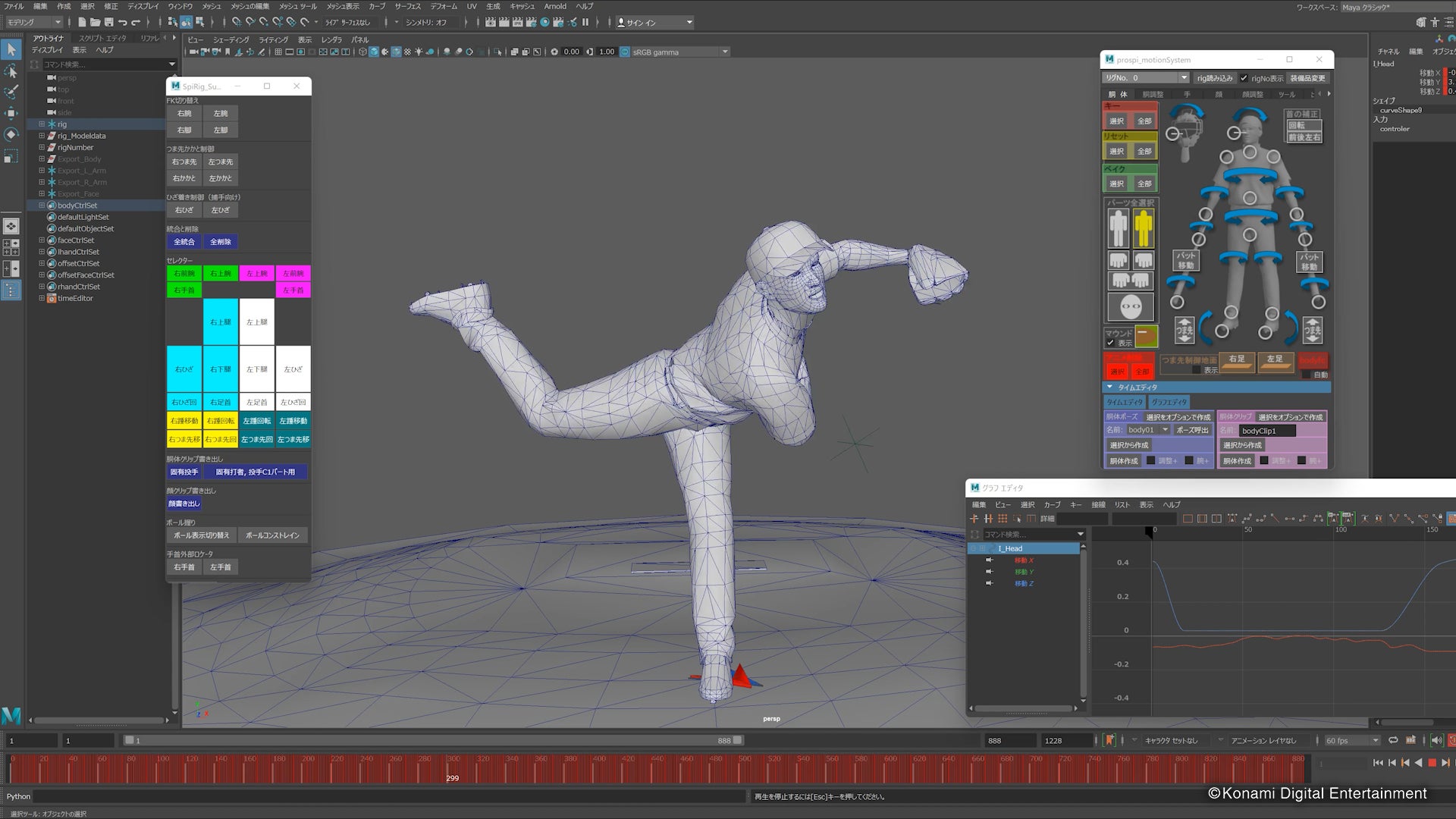Toggle the マウンド 表示 checkbox

tap(1110, 343)
